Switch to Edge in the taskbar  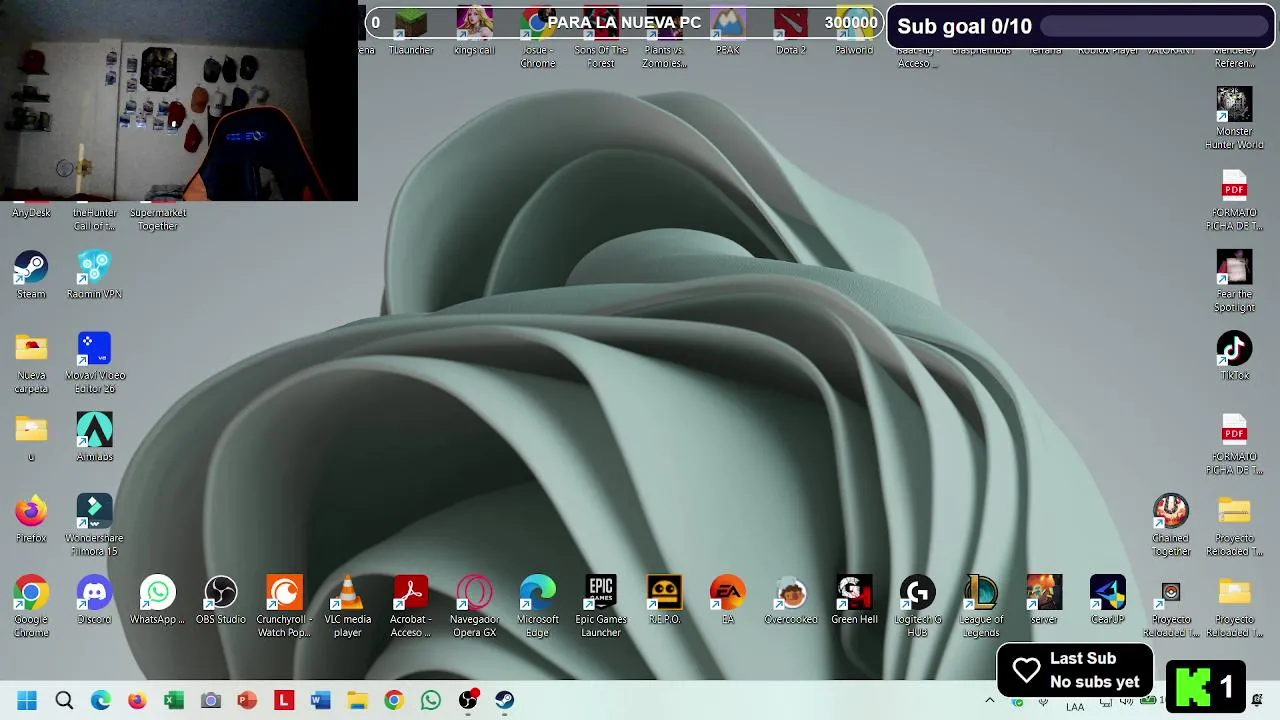101,700
